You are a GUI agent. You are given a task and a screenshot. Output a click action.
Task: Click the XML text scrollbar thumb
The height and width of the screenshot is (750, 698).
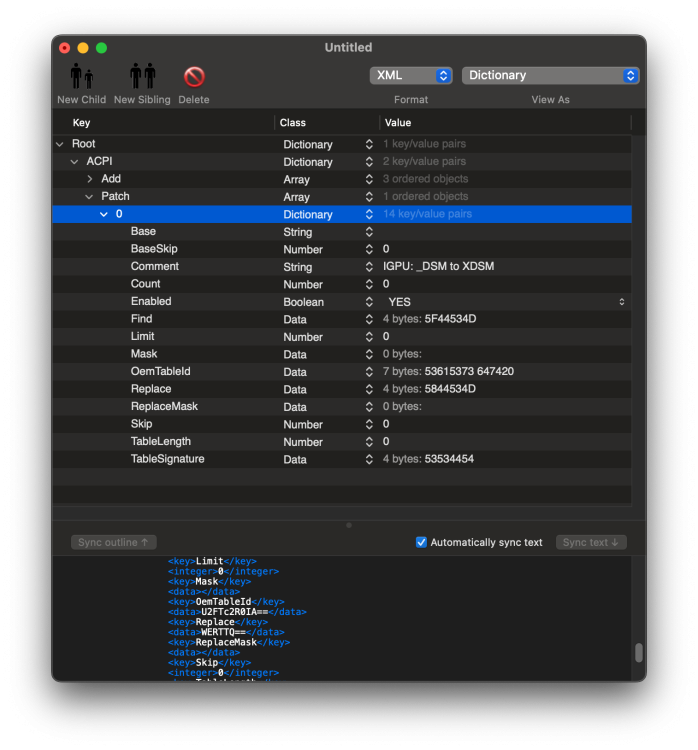click(x=639, y=653)
